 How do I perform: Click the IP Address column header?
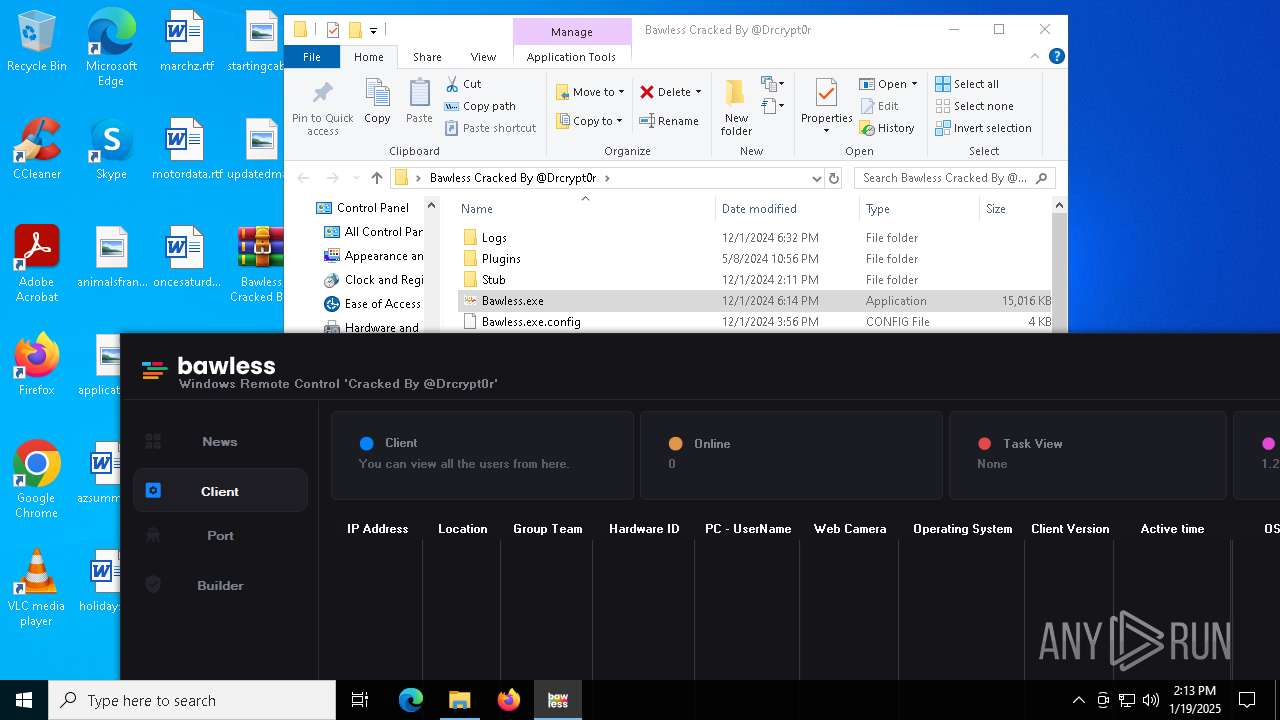tap(377, 528)
